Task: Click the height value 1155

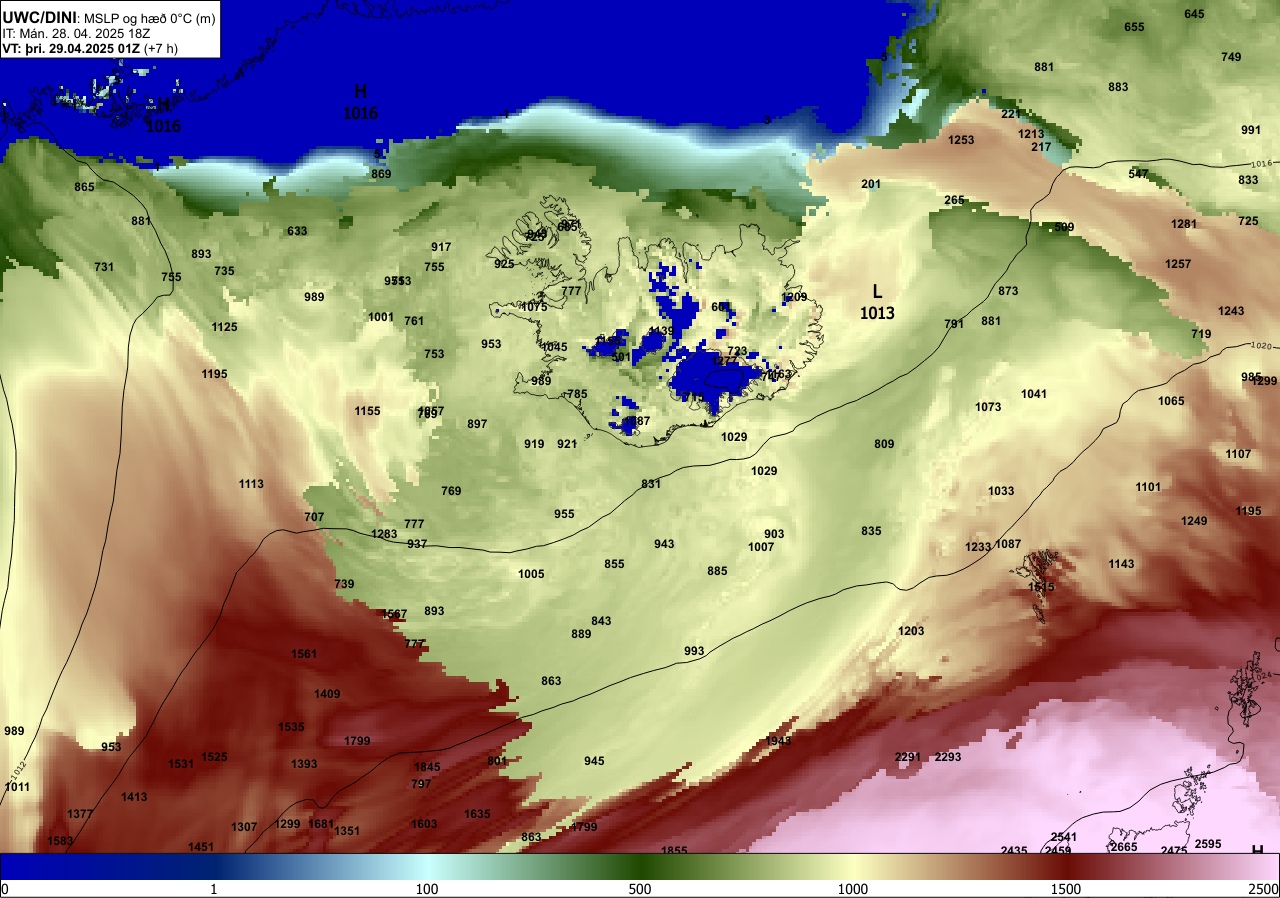Action: point(367,411)
